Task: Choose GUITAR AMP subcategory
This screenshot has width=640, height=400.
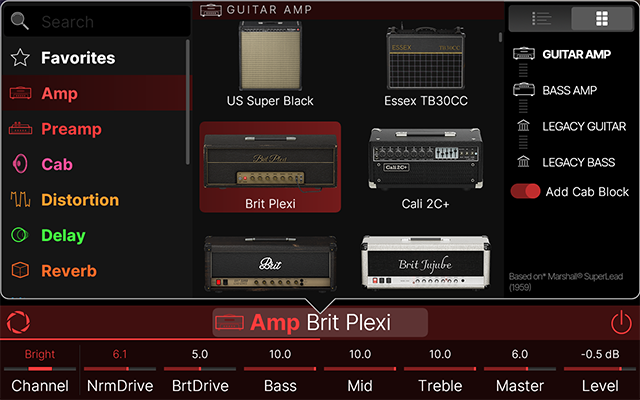Action: tap(576, 54)
